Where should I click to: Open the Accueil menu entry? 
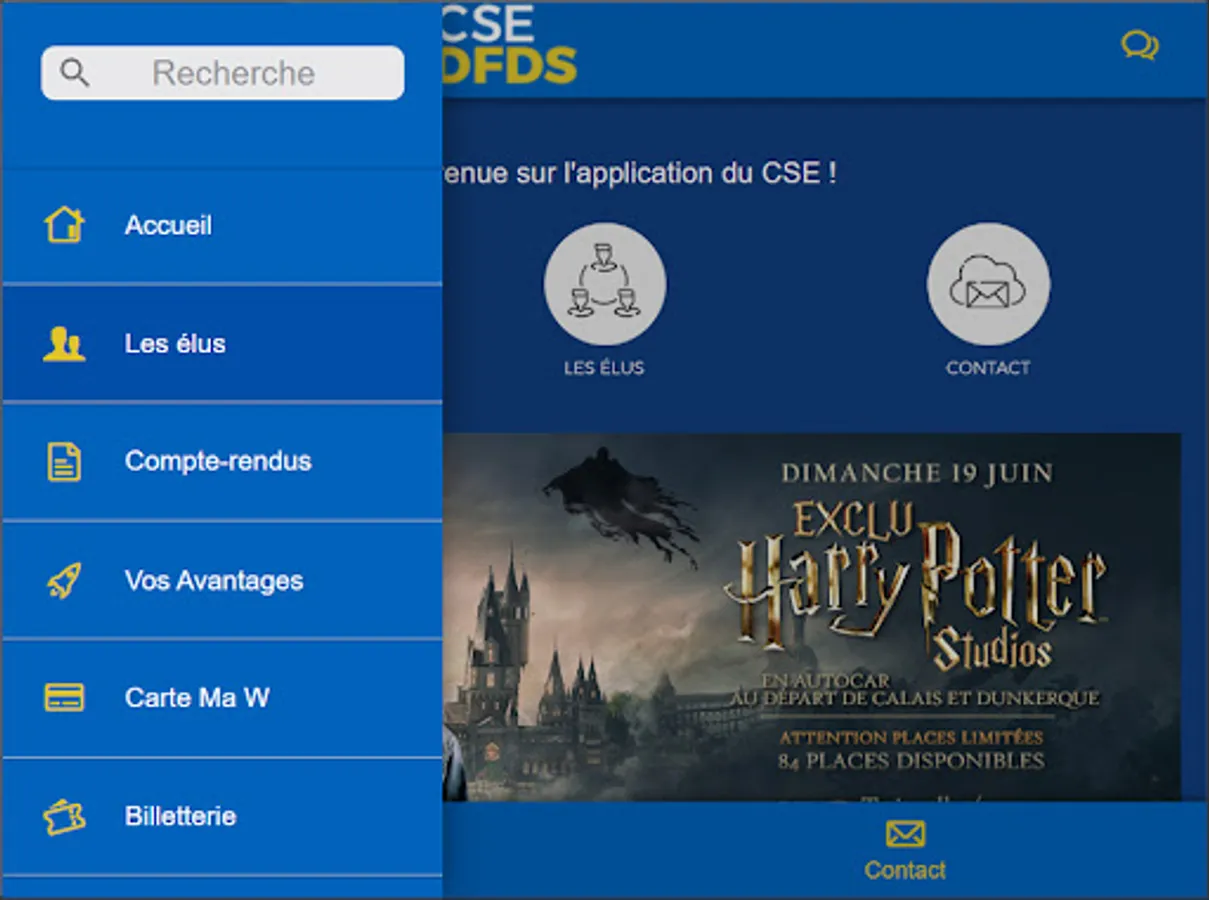(222, 226)
